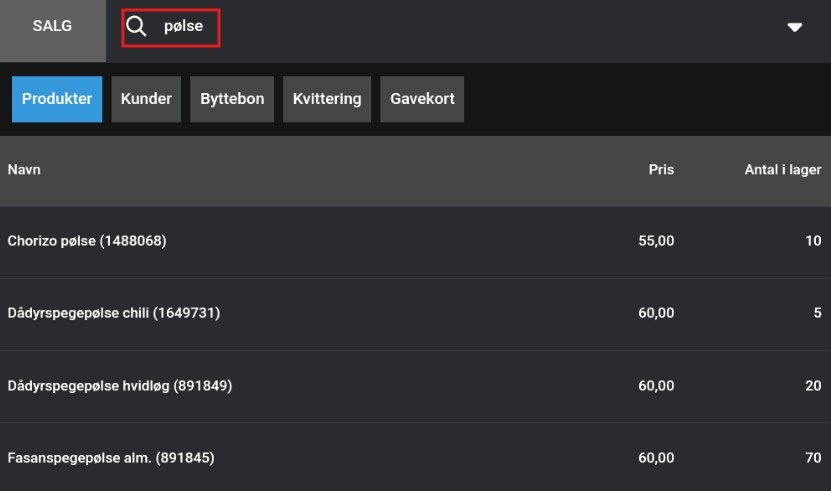Switch to the Kunder tab
The image size is (831, 491).
[x=146, y=99]
